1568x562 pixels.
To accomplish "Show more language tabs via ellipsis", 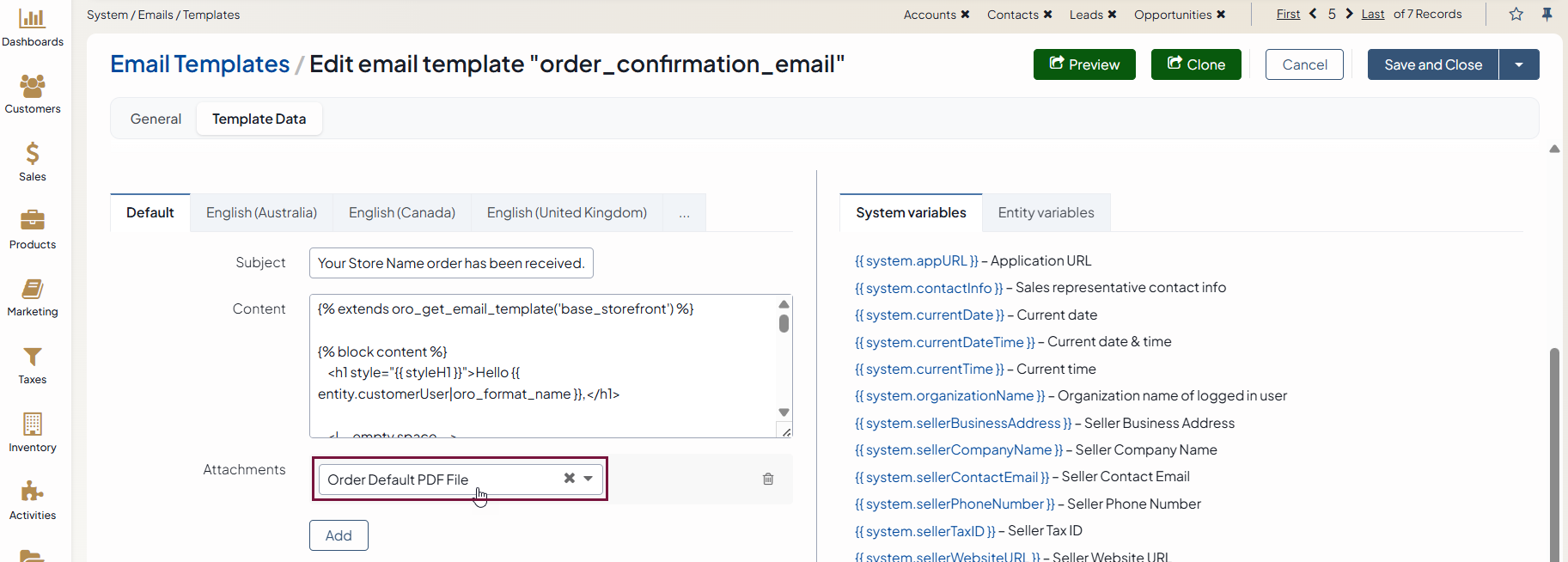I will pyautogui.click(x=684, y=213).
